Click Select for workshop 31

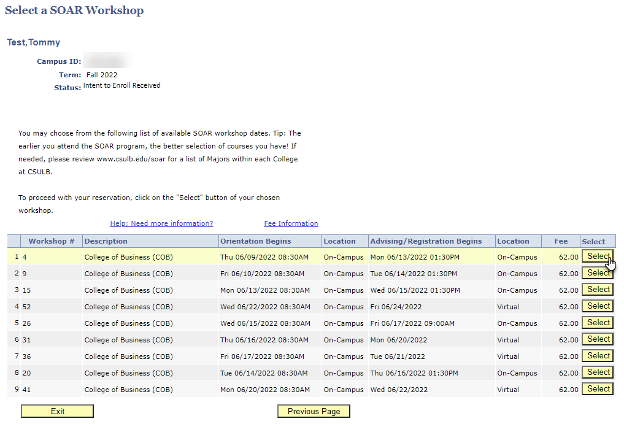tap(598, 339)
